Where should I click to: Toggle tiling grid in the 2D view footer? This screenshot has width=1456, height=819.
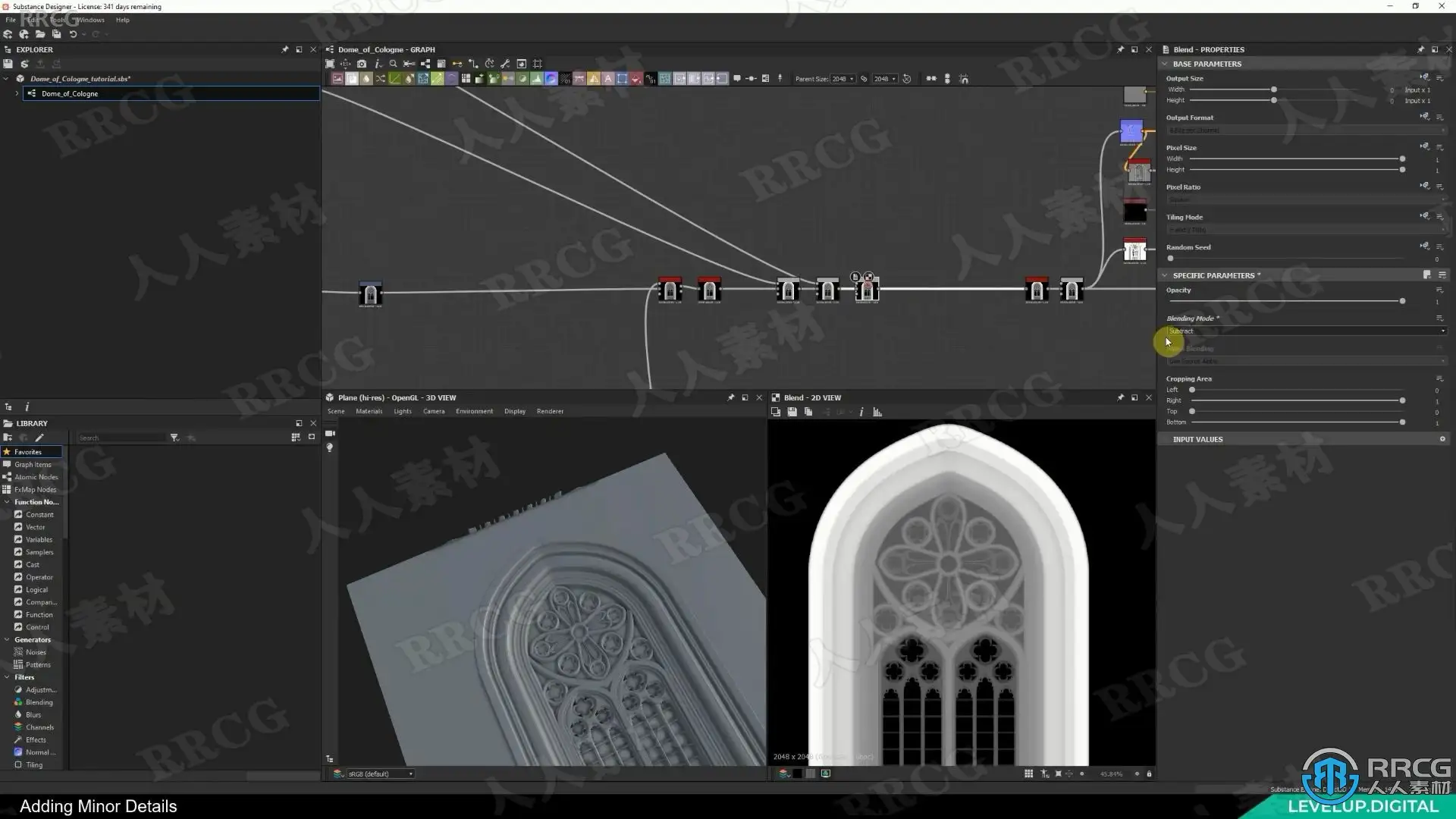click(x=1028, y=773)
